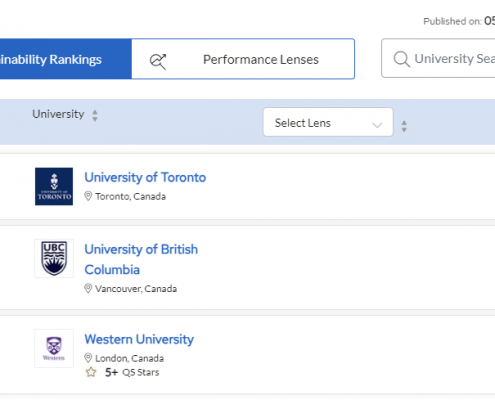Viewport: 495px width, 400px height.
Task: Click the Western University logo
Action: click(54, 349)
